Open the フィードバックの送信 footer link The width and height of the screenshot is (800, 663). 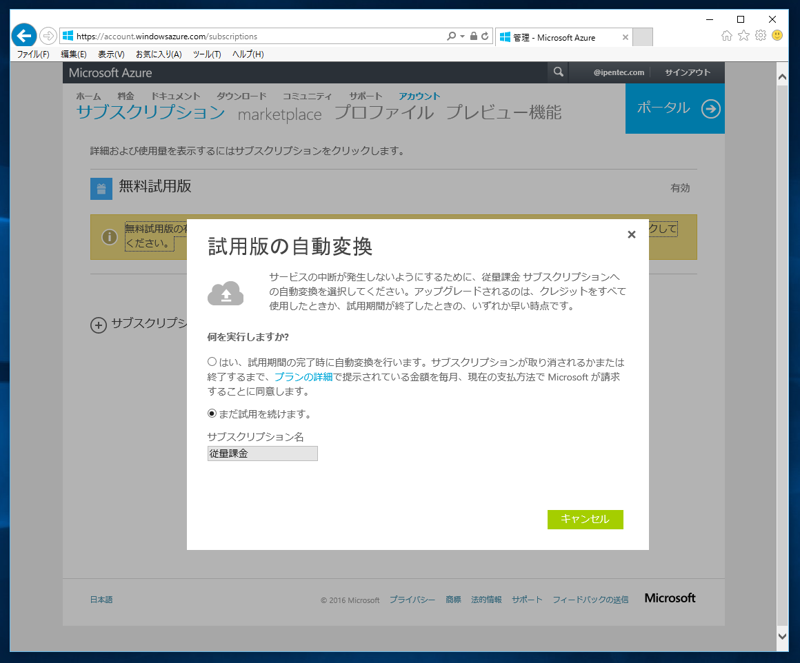coord(590,599)
